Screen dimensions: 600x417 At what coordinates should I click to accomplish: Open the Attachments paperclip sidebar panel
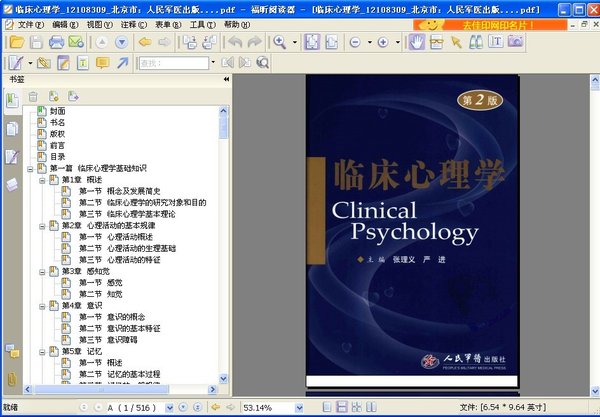pos(12,379)
